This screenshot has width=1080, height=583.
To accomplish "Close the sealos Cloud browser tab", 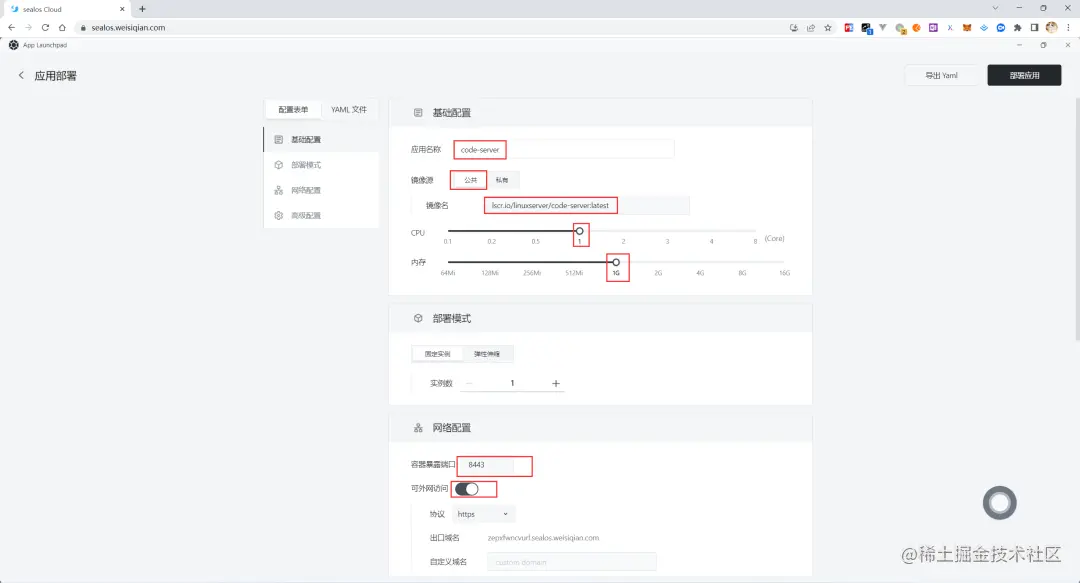I will click(x=122, y=9).
